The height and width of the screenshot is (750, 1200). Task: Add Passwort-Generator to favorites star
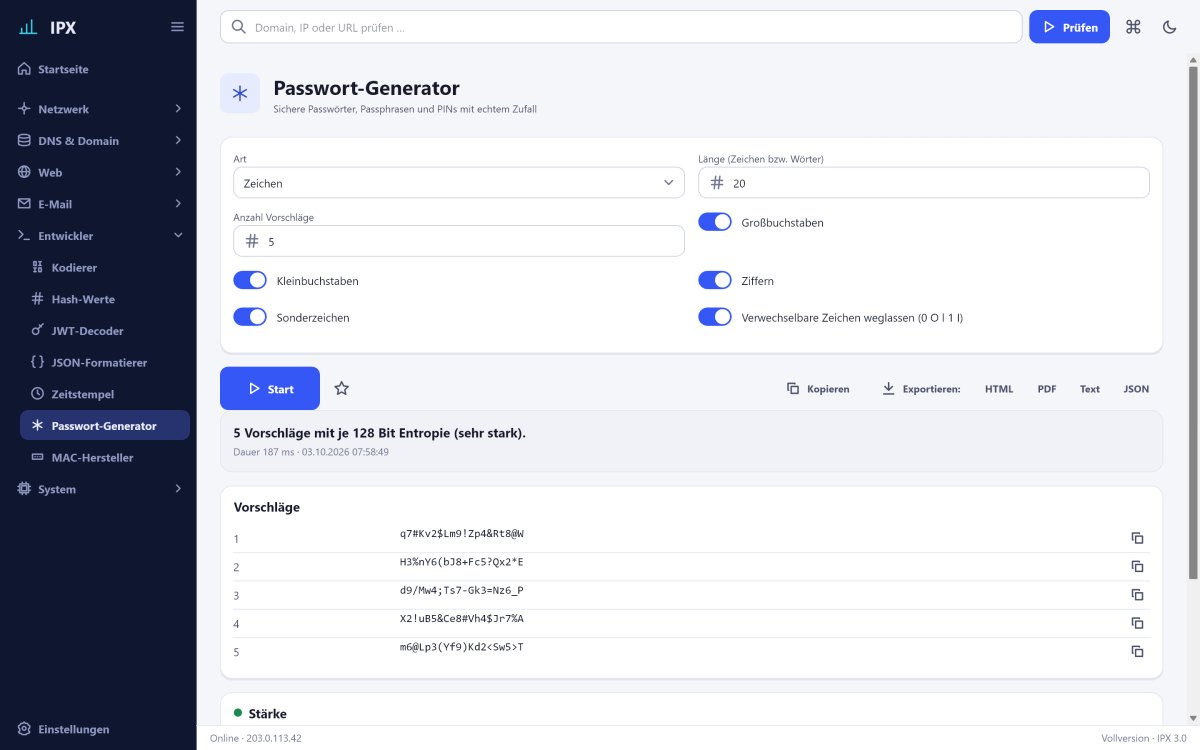pyautogui.click(x=341, y=388)
